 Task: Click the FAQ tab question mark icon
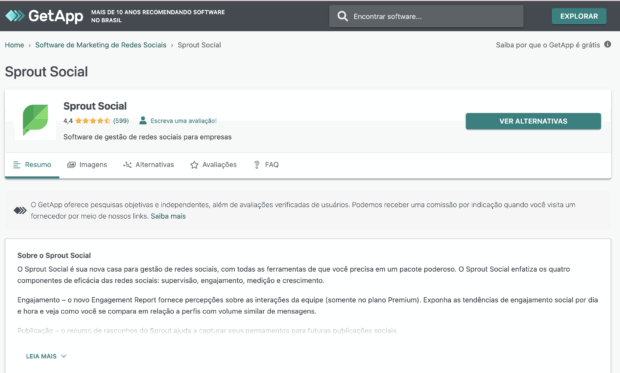coord(257,165)
